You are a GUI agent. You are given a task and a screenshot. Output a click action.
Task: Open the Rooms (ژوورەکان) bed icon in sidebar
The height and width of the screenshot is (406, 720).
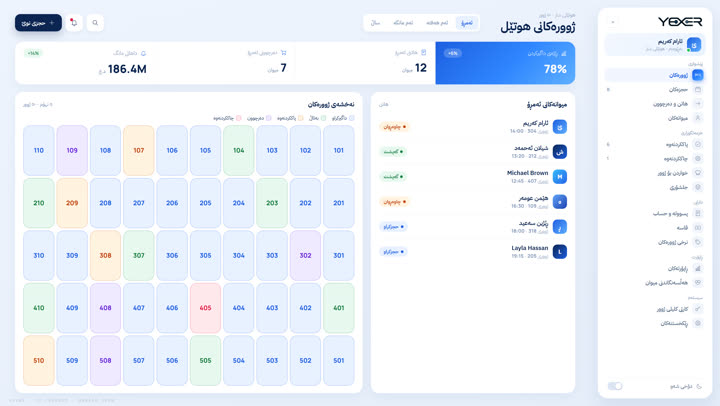click(698, 75)
